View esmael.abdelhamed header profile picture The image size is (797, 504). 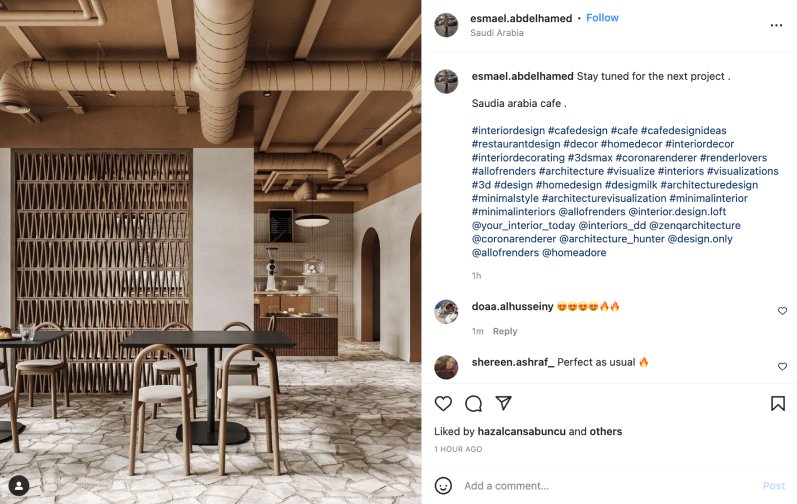[x=446, y=25]
